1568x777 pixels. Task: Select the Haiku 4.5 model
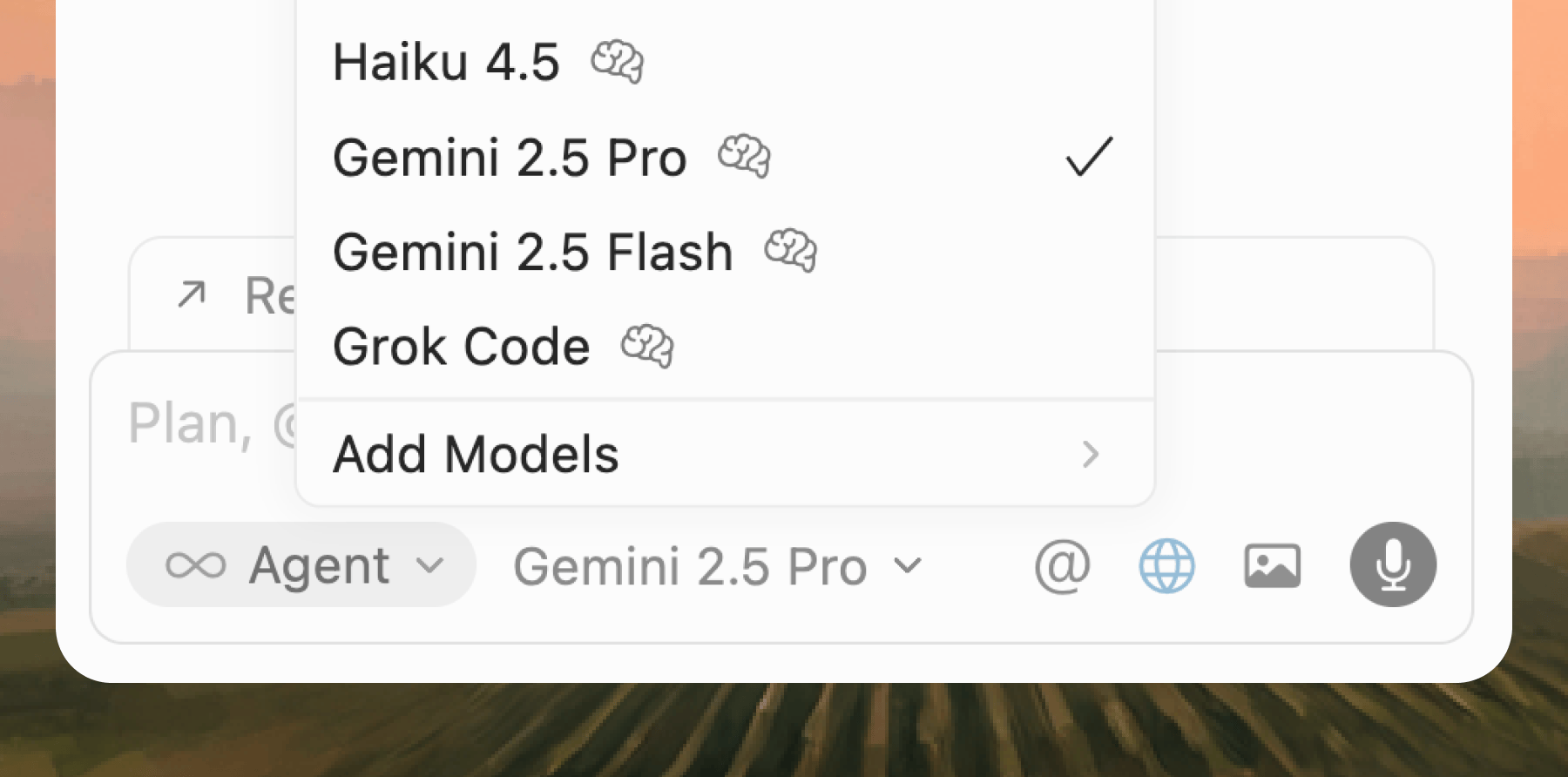[x=446, y=63]
